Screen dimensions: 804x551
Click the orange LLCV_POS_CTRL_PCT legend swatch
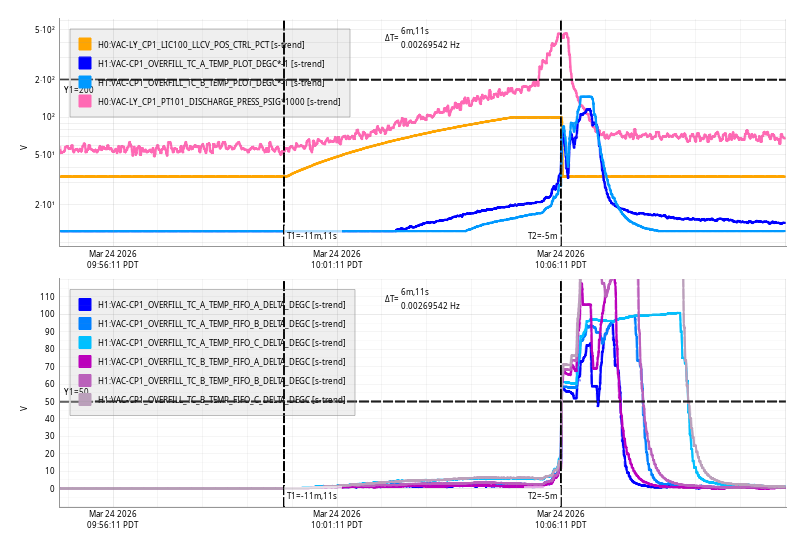point(85,44)
